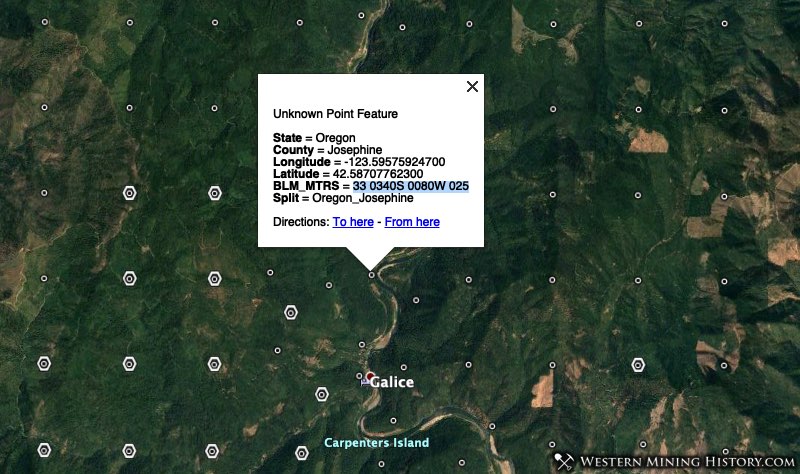Select the hexagon marker just southwest of Galice

coord(321,394)
